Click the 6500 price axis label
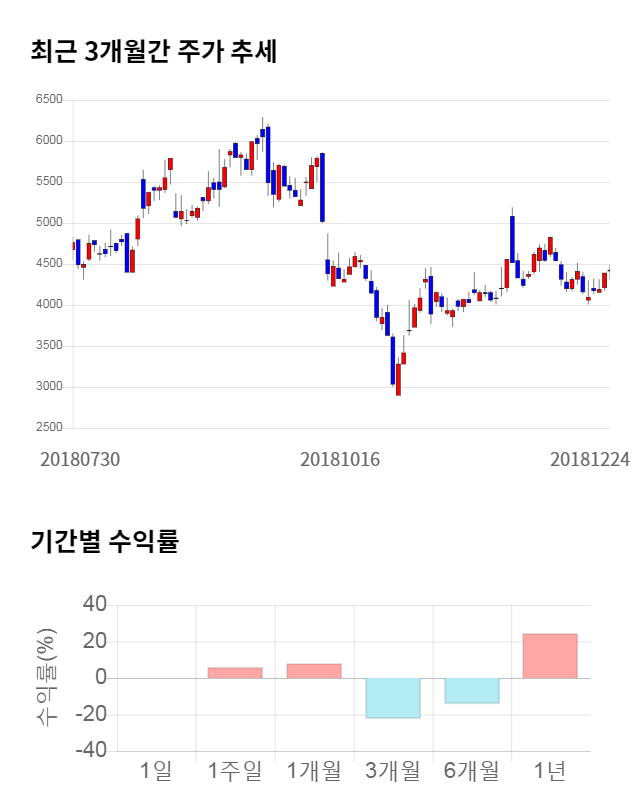The width and height of the screenshot is (640, 810). tap(48, 100)
